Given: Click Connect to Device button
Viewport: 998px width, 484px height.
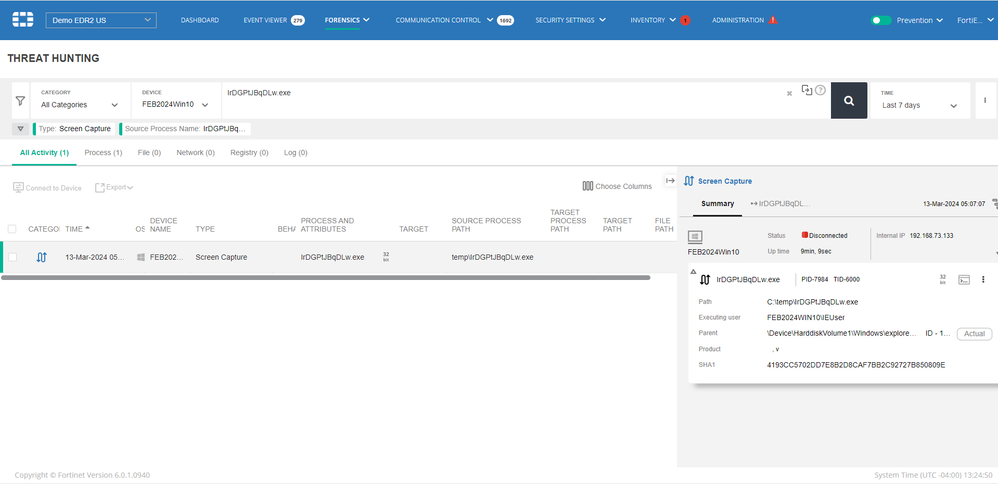Looking at the screenshot, I should coord(48,188).
